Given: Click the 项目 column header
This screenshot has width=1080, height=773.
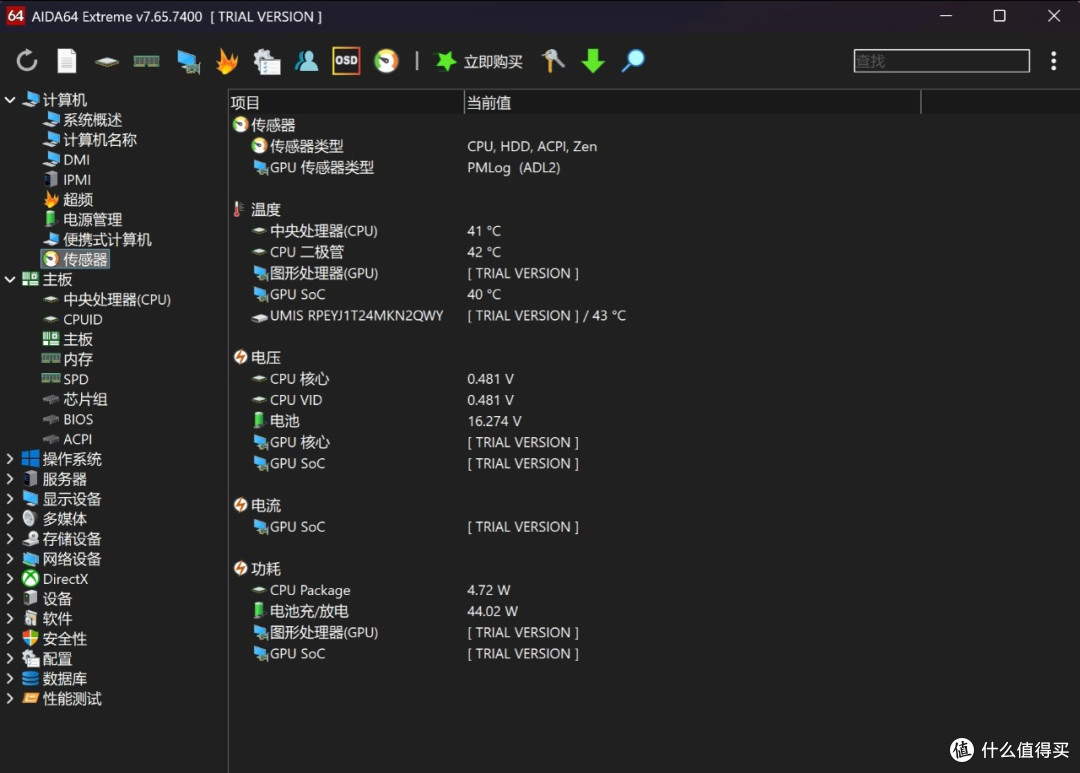Looking at the screenshot, I should (x=346, y=103).
